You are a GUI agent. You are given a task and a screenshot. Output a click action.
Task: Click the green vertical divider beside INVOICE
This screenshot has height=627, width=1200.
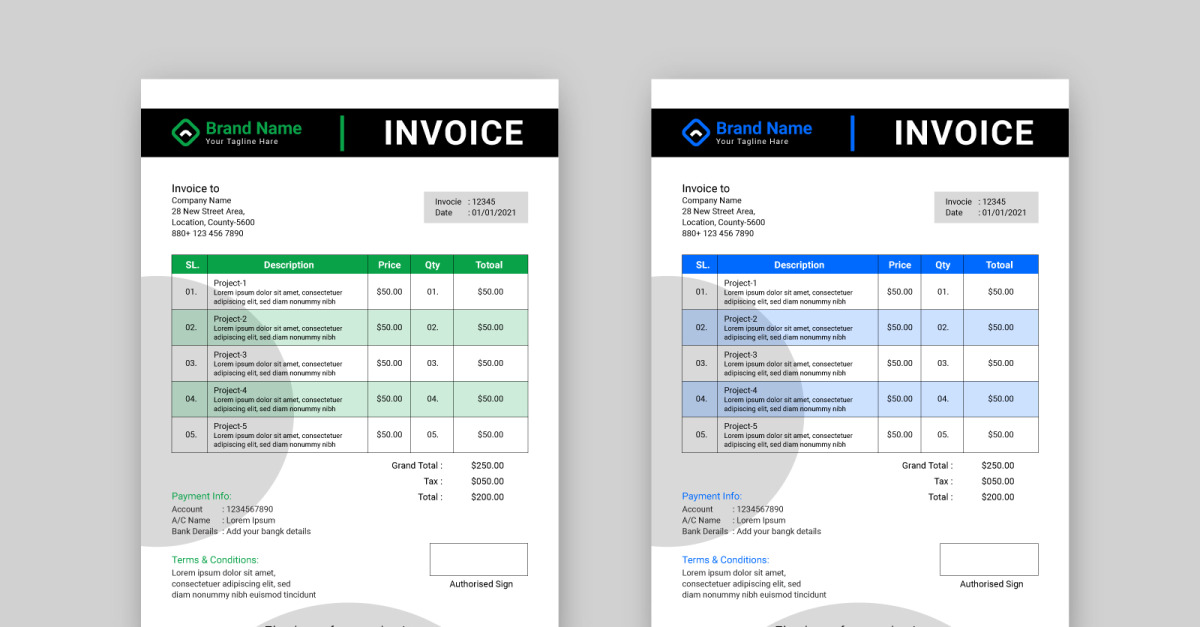pyautogui.click(x=342, y=133)
